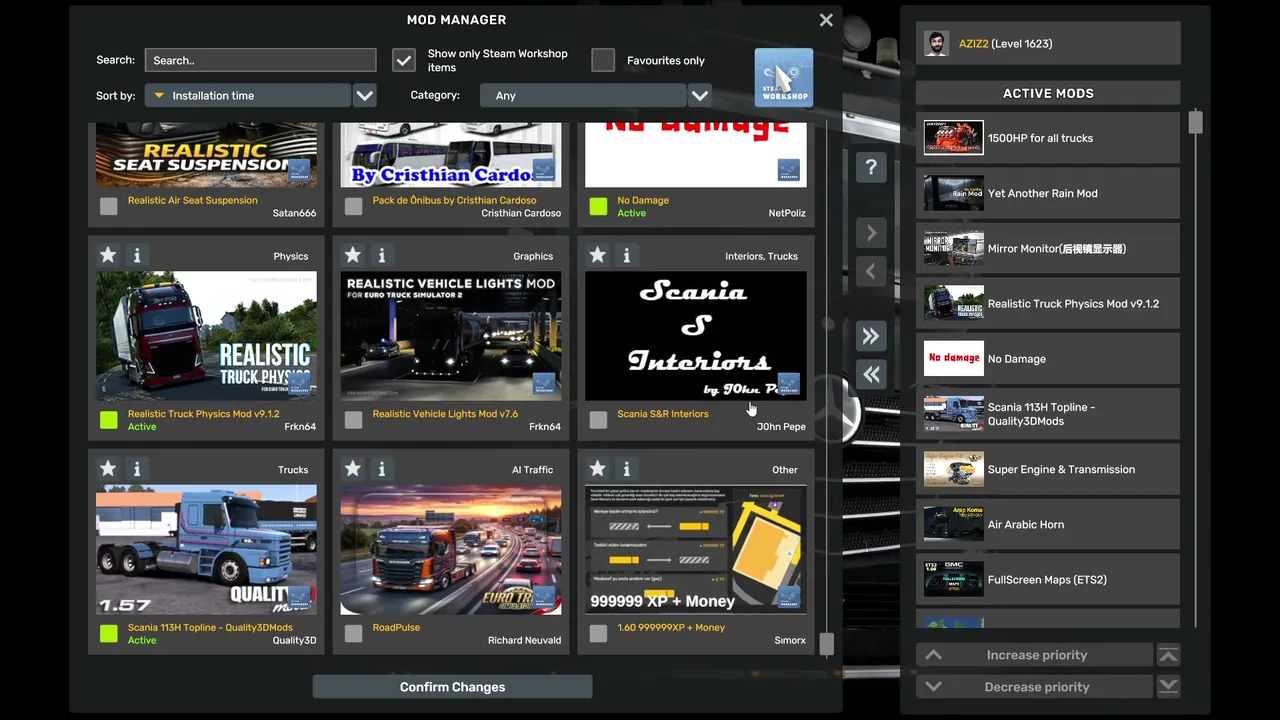
Task: Click the AZiZ2 profile avatar
Action: point(937,43)
